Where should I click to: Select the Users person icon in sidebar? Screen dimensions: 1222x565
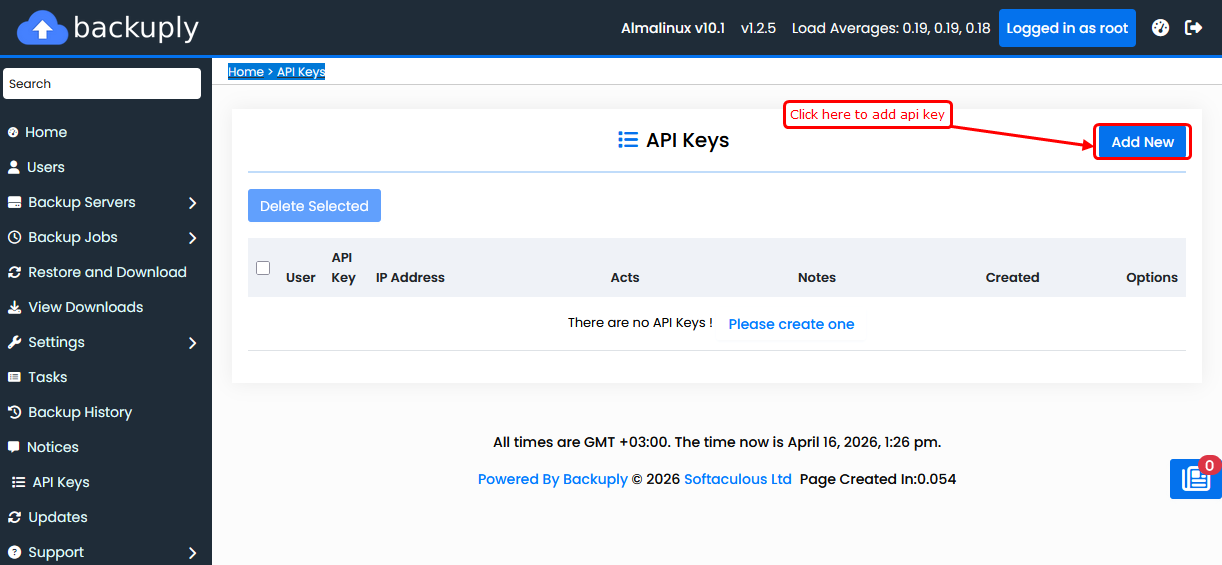[14, 167]
